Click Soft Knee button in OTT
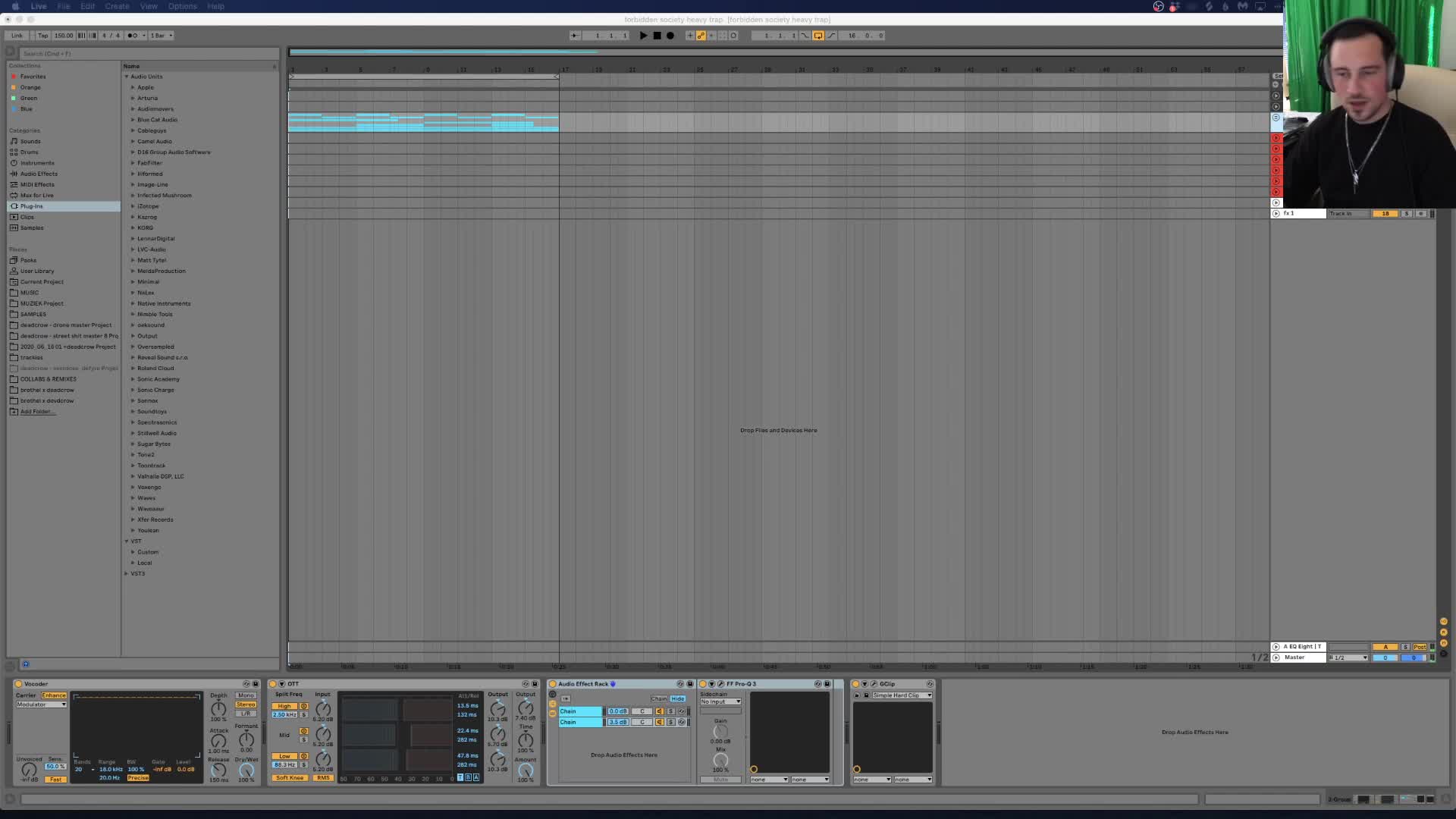This screenshot has width=1456, height=819. (x=290, y=778)
